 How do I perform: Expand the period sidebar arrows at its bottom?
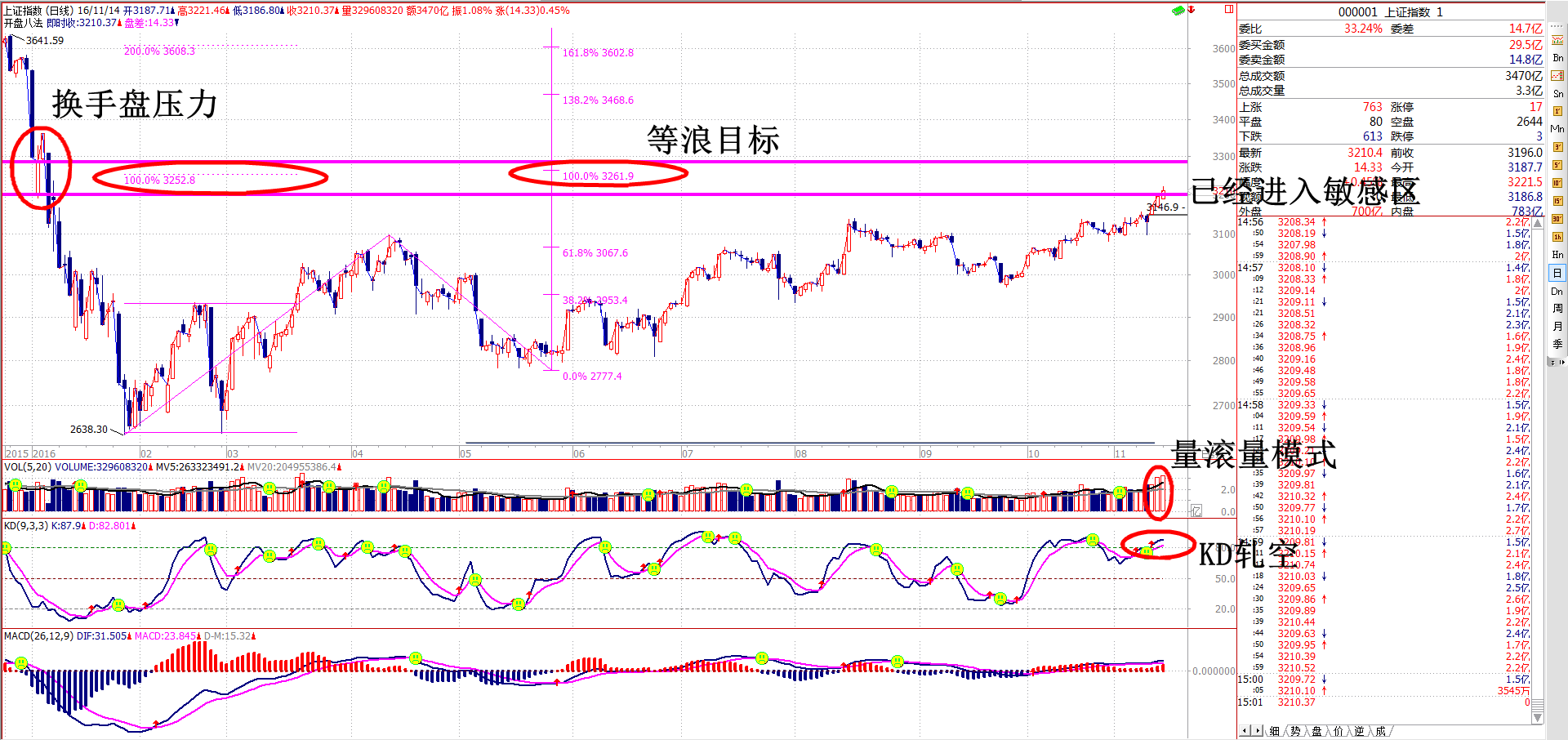(1557, 362)
